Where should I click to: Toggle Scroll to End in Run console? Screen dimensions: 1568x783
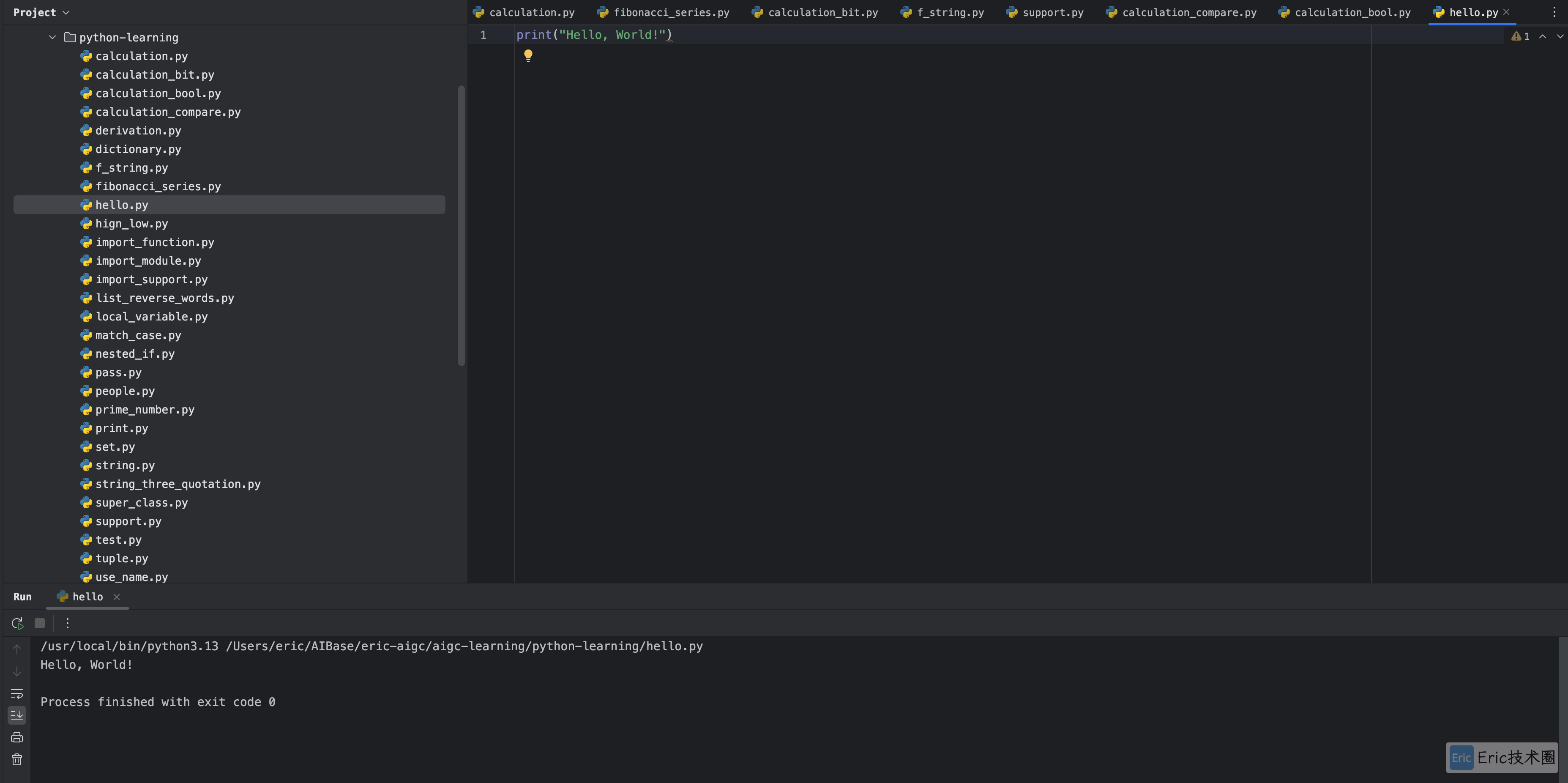[17, 715]
